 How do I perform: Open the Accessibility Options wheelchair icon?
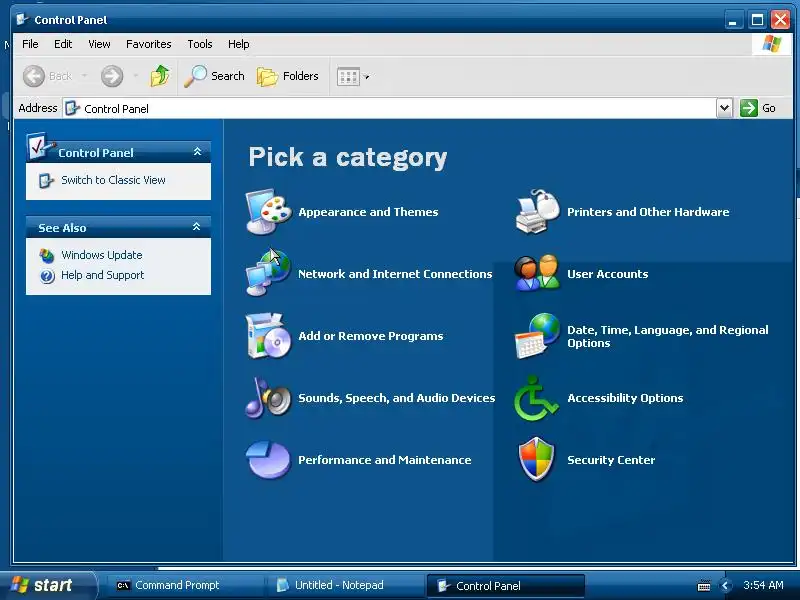click(536, 398)
